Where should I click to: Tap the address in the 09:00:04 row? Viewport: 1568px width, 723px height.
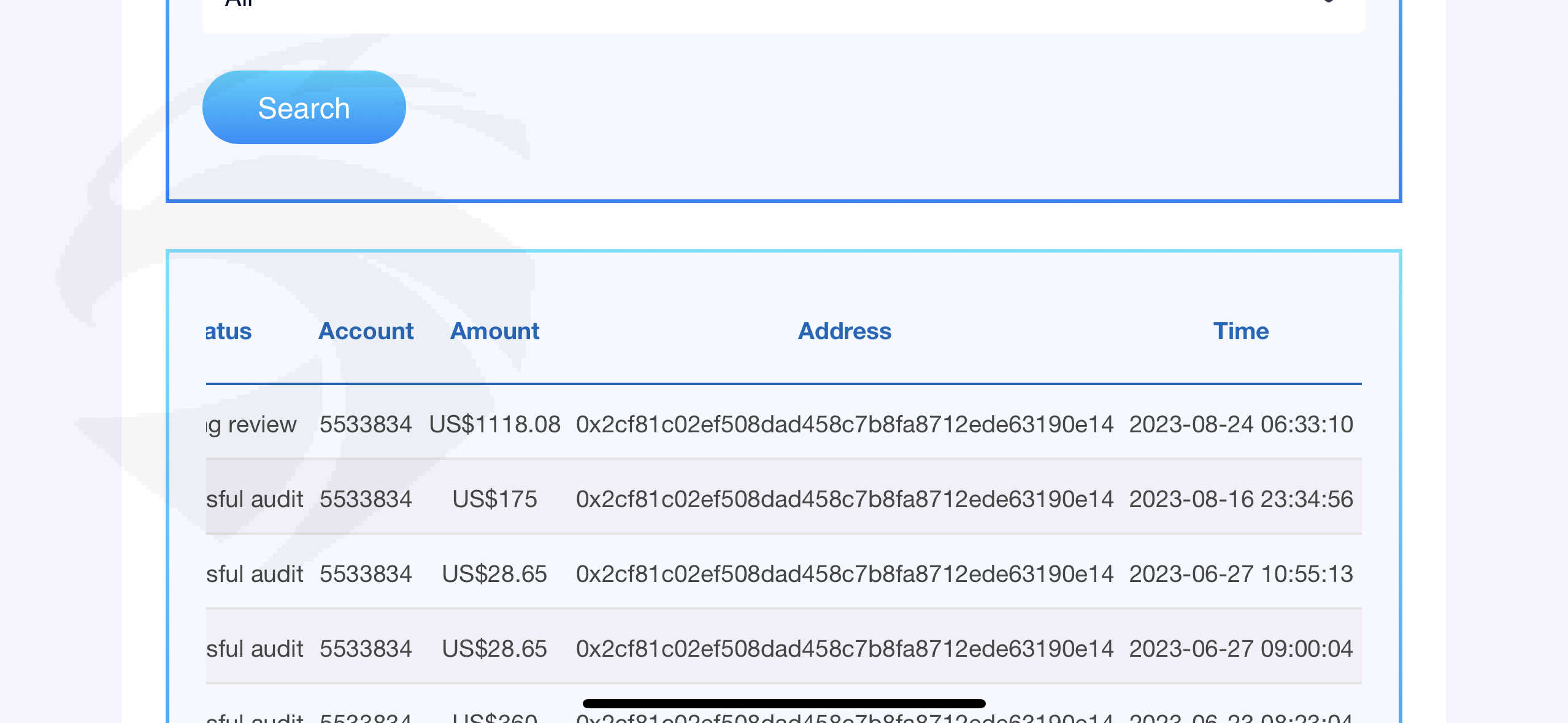[x=844, y=649]
